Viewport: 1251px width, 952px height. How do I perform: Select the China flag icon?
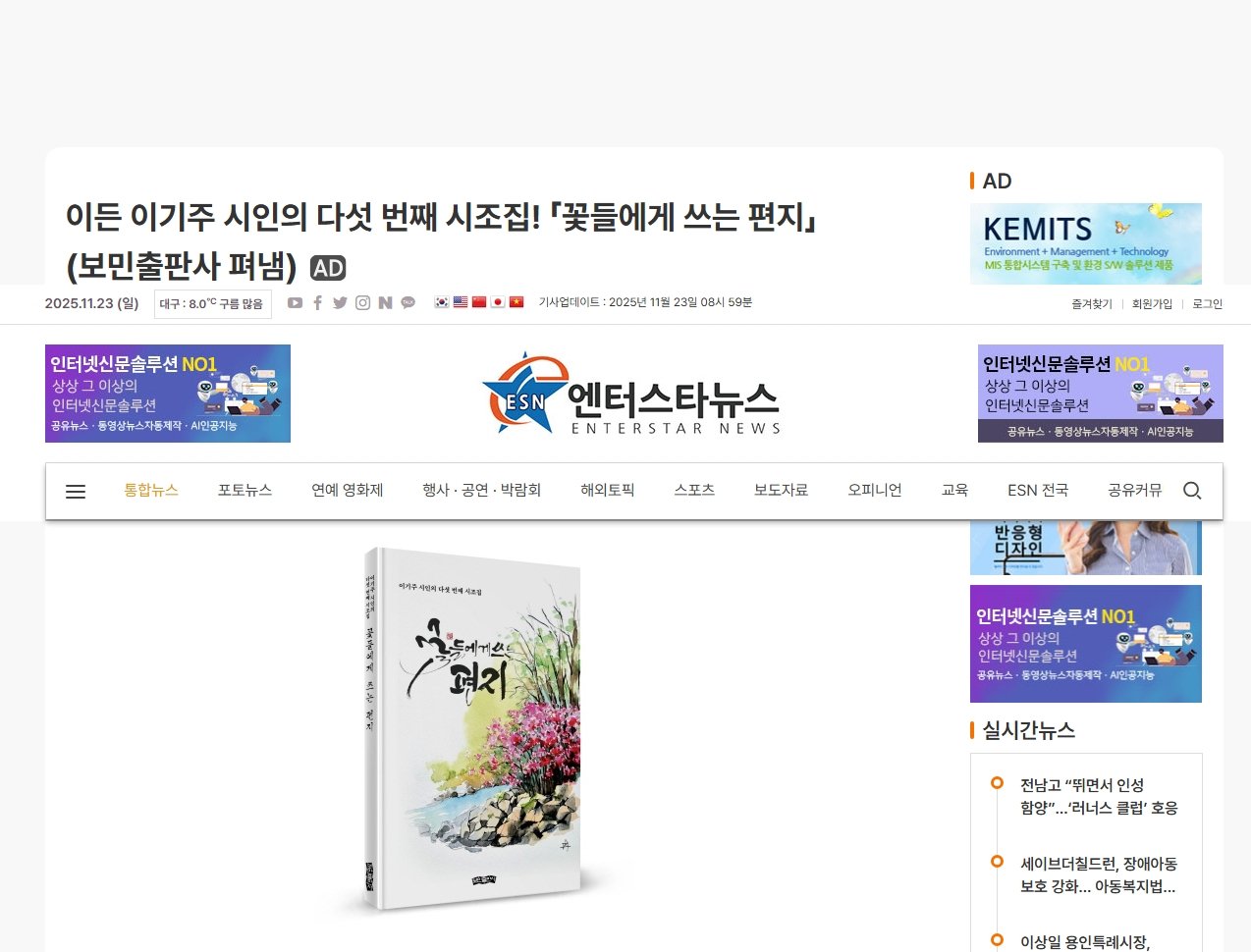coord(479,302)
